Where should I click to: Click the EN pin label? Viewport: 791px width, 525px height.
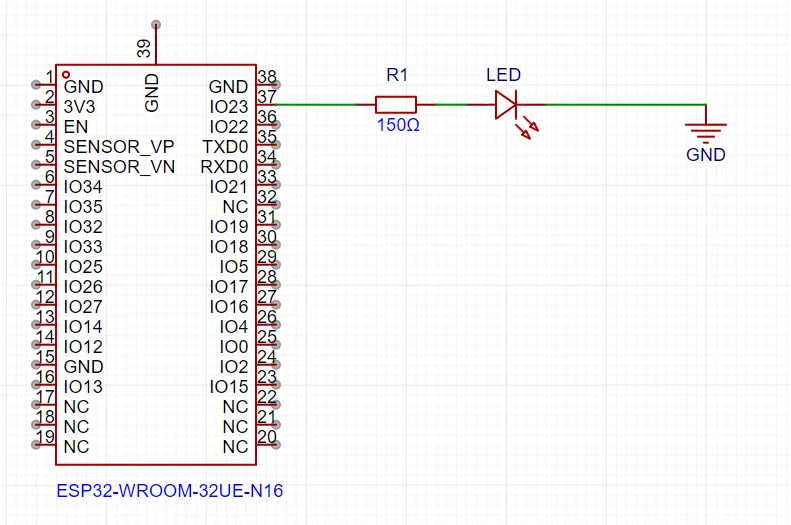pos(76,127)
